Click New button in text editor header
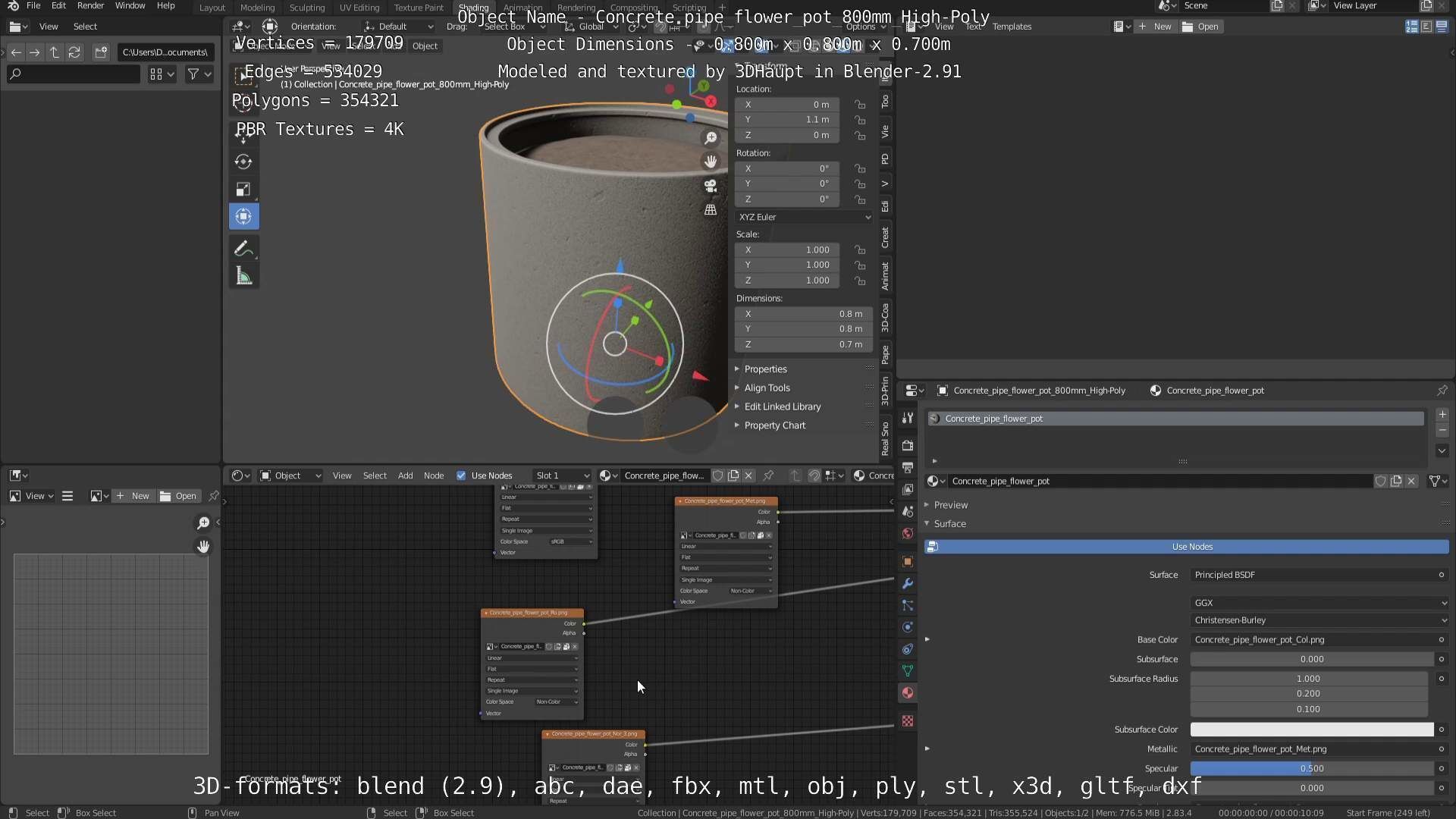Viewport: 1456px width, 819px height. [x=1155, y=27]
